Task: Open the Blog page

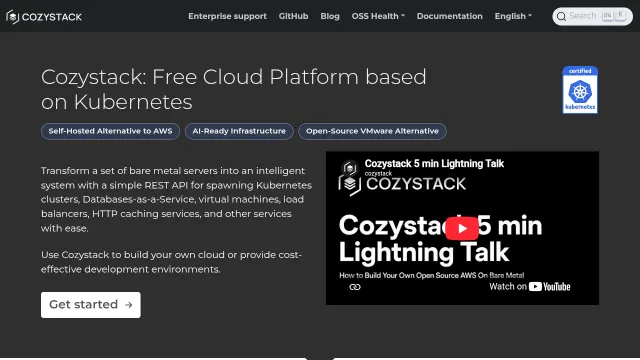Action: point(330,16)
